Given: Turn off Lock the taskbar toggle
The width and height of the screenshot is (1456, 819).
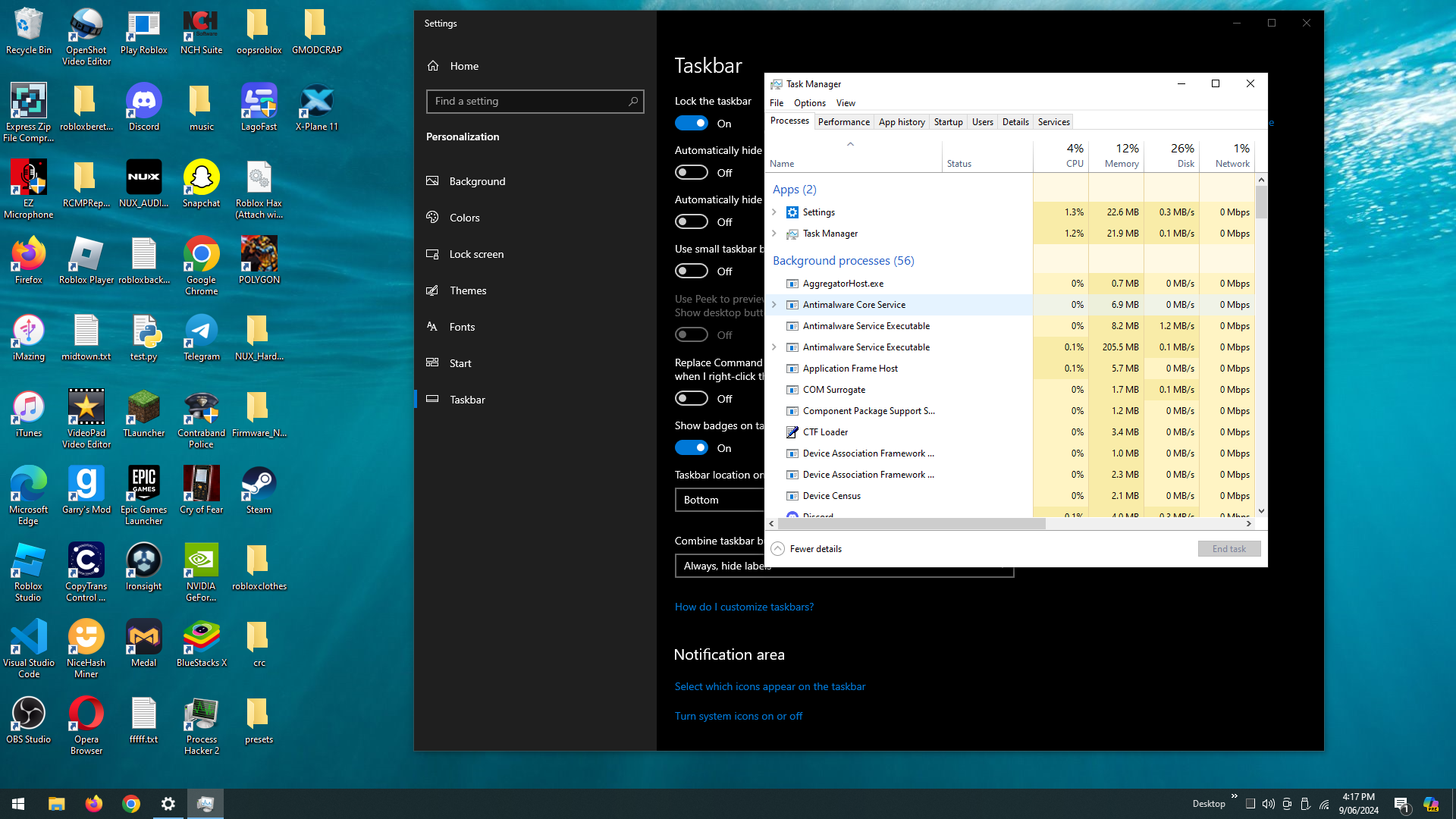Looking at the screenshot, I should (x=692, y=123).
